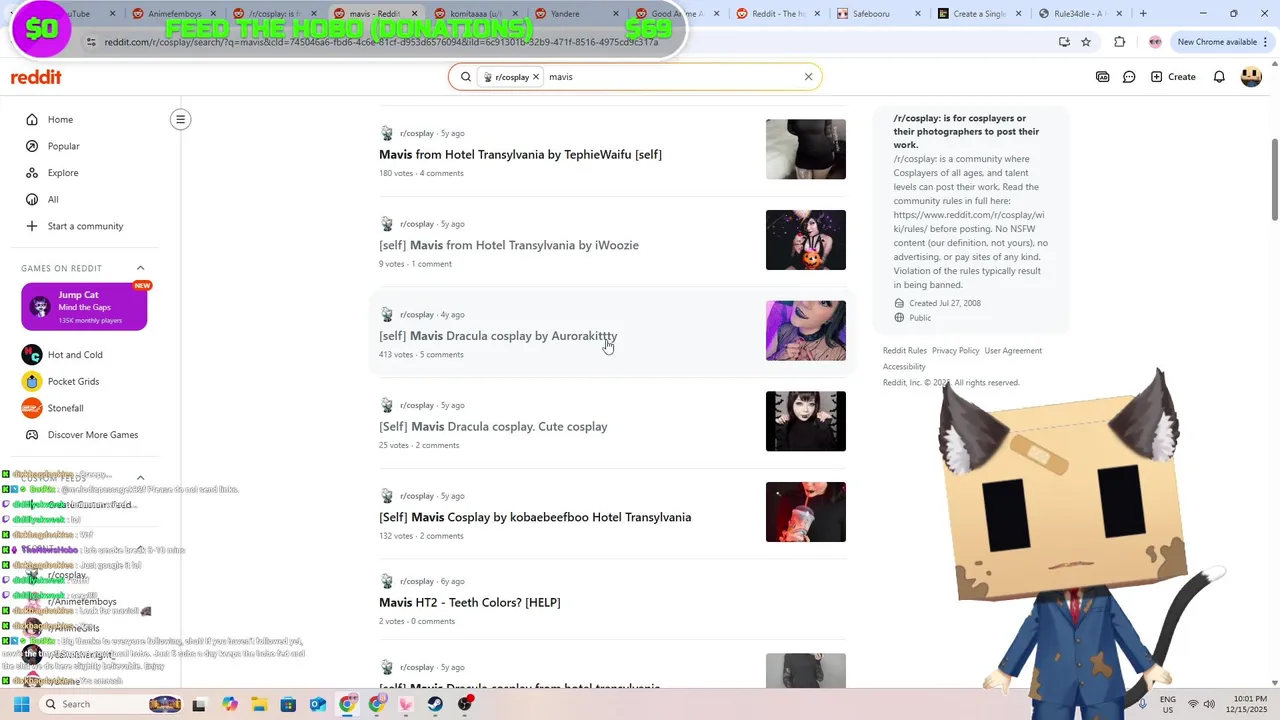This screenshot has height=720, width=1280.
Task: Open Outlook from the taskbar
Action: click(x=318, y=704)
